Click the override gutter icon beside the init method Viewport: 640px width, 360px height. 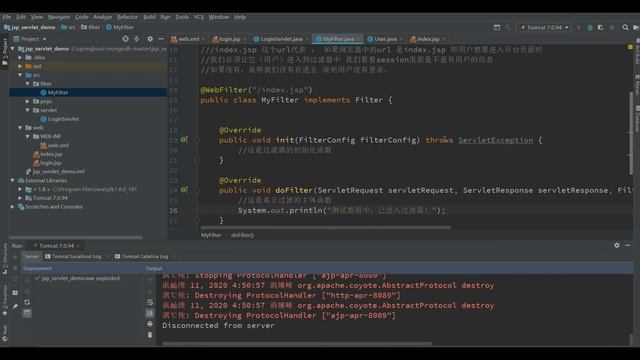click(x=184, y=140)
